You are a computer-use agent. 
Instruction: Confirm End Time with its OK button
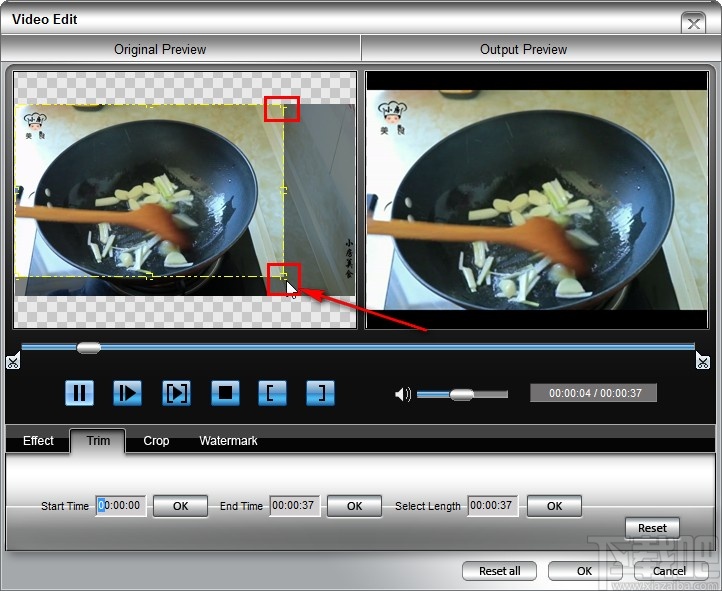pos(355,506)
